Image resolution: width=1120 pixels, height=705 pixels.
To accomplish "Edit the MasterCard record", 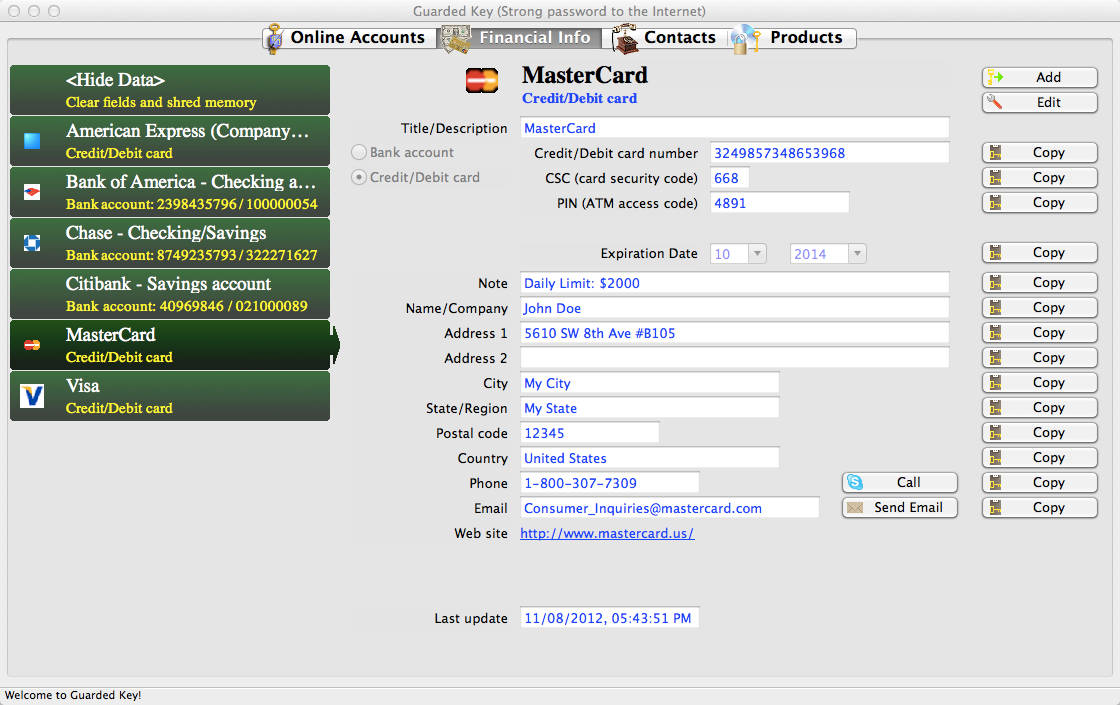I will point(1039,102).
